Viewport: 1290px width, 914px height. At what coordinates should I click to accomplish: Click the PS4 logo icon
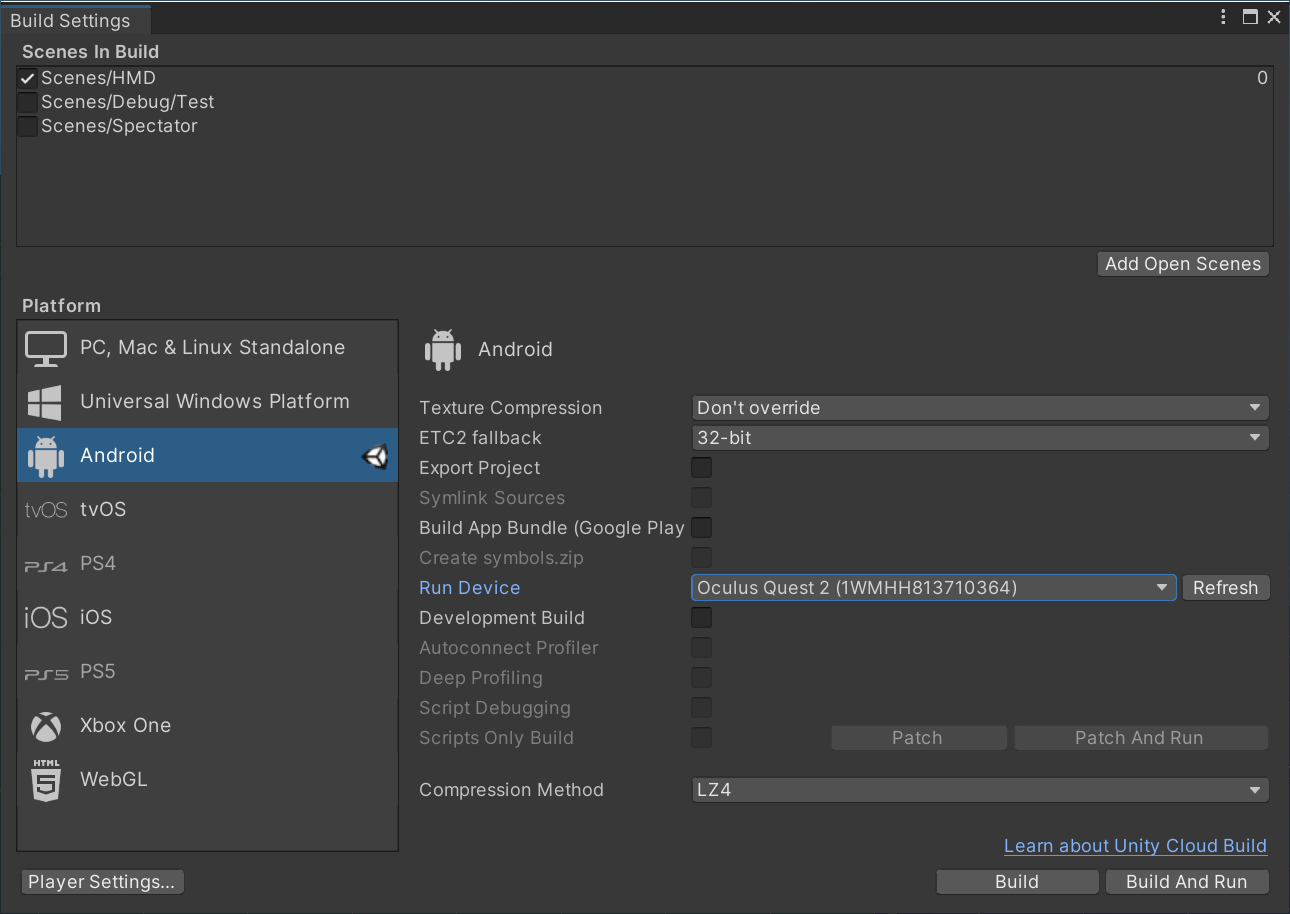coord(46,565)
